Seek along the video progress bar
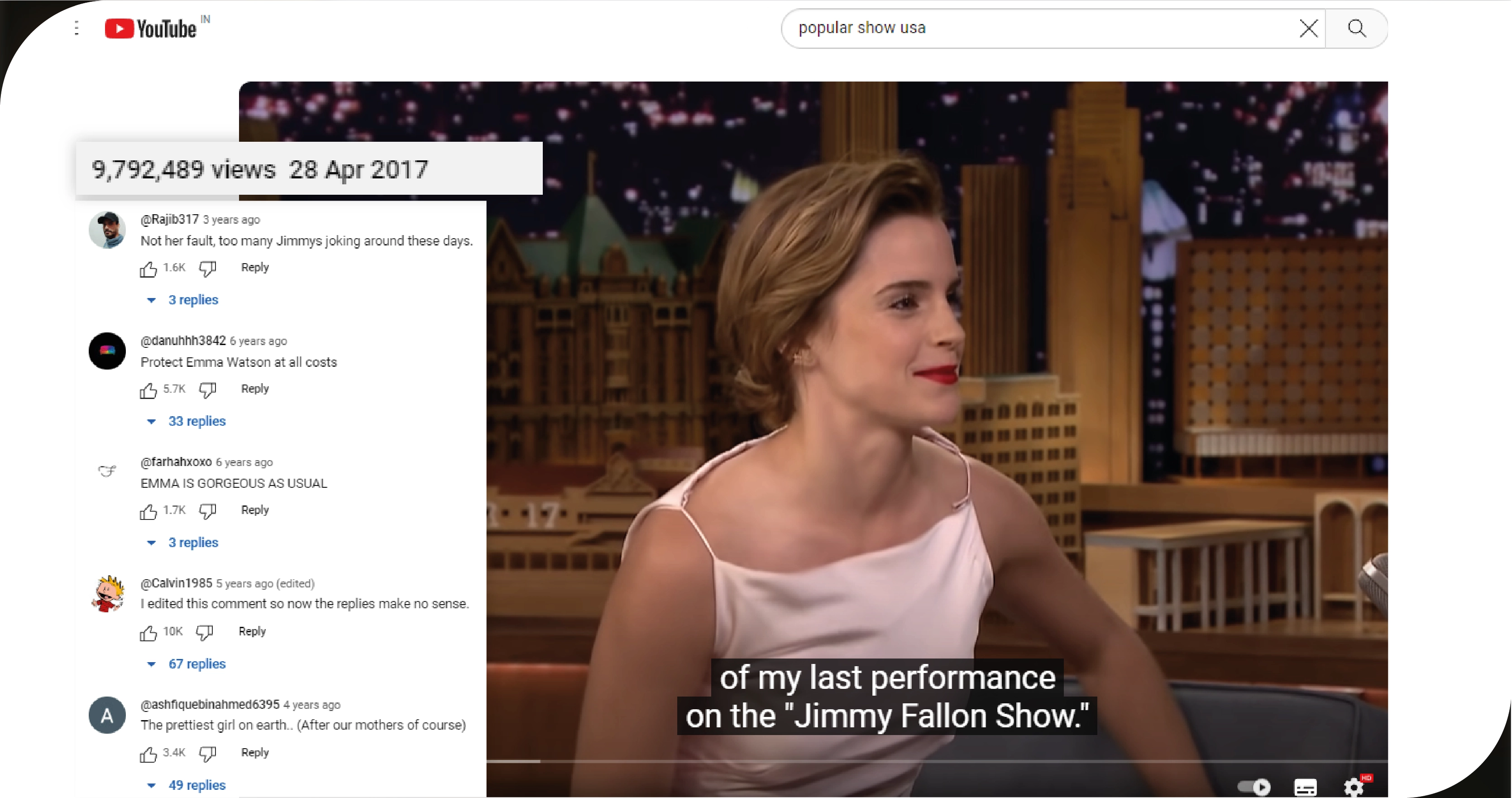The height and width of the screenshot is (798, 1512). pyautogui.click(x=937, y=762)
